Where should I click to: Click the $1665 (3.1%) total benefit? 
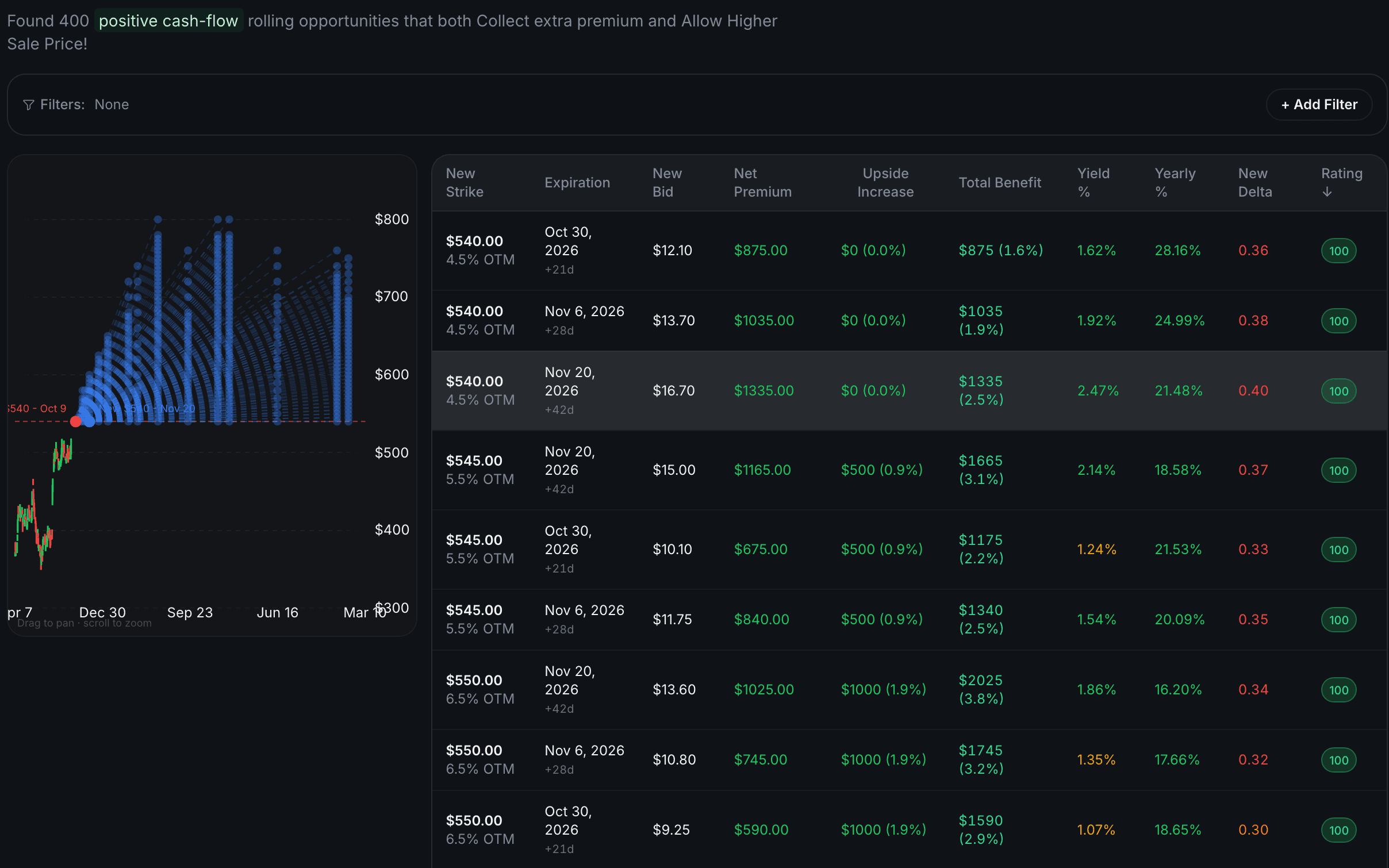pyautogui.click(x=980, y=470)
